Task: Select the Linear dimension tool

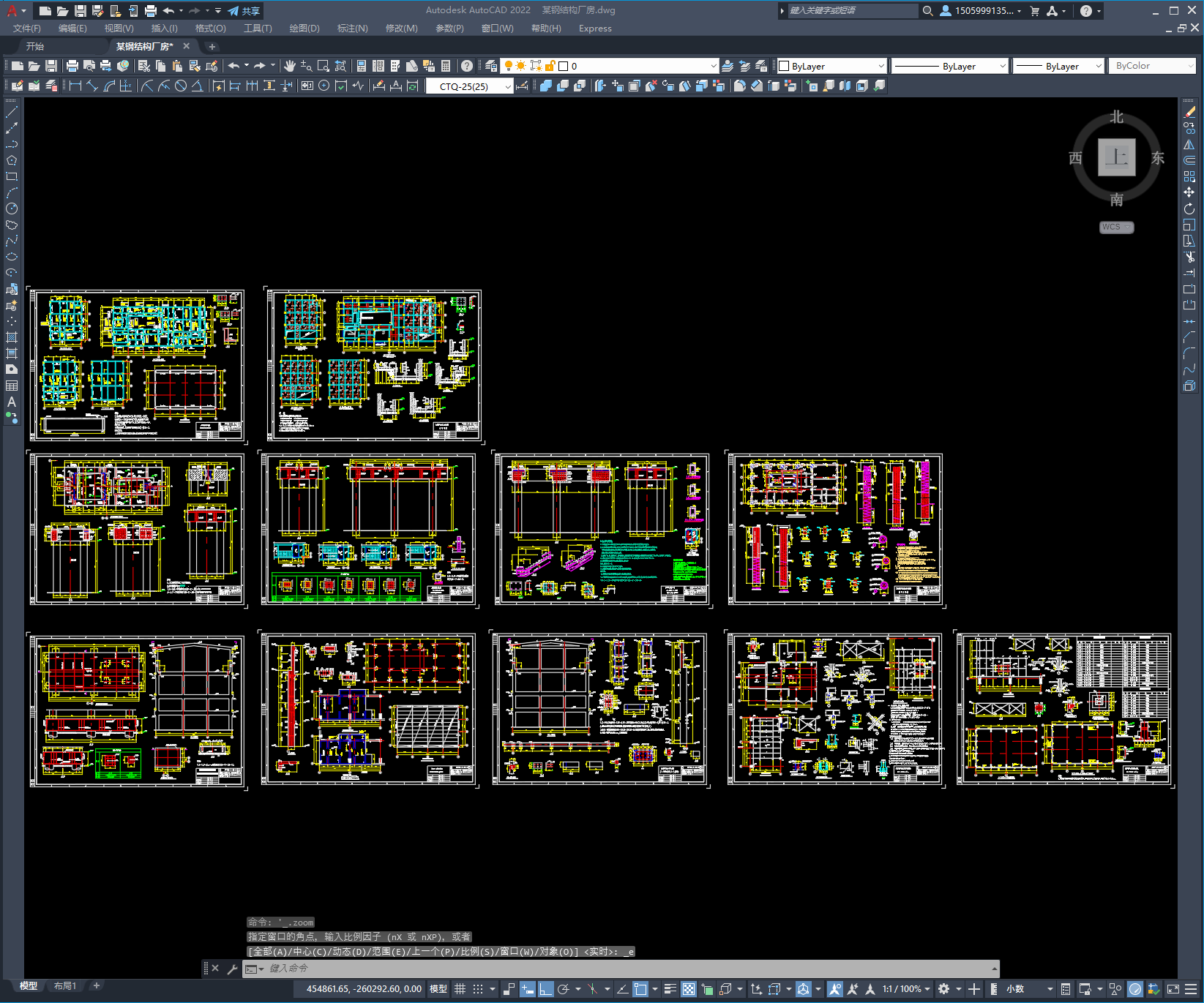Action: pos(75,86)
